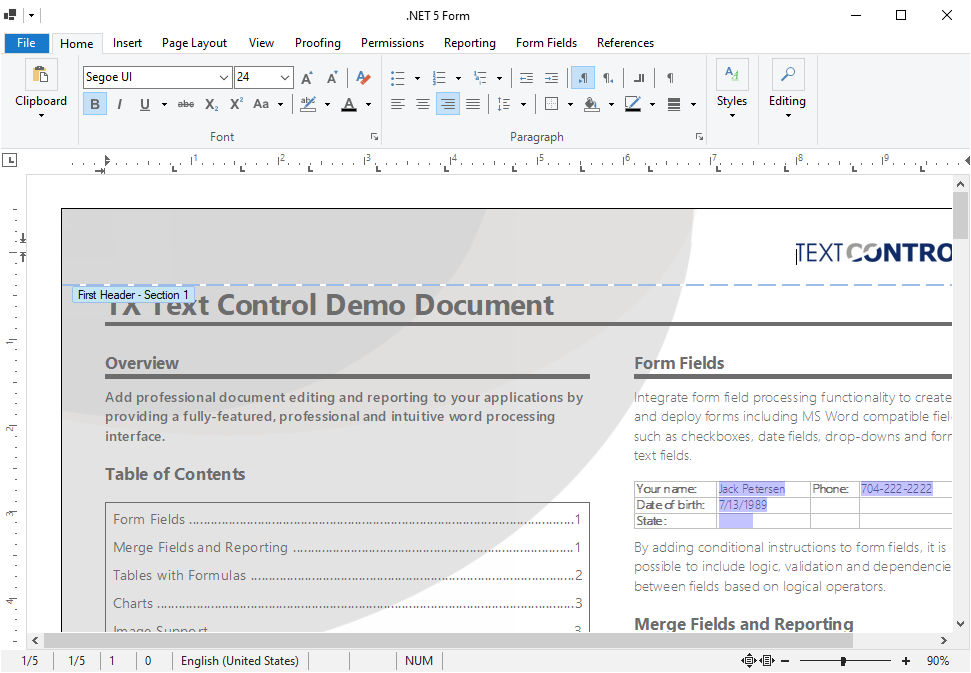Viewport: 971px width, 673px height.
Task: Click the paragraph frame borders icon
Action: pyautogui.click(x=551, y=104)
